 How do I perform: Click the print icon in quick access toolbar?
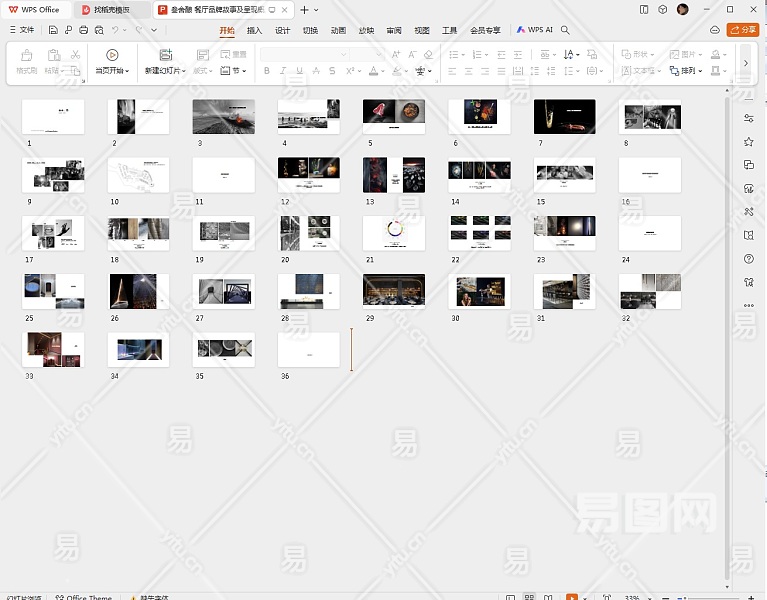[83, 30]
